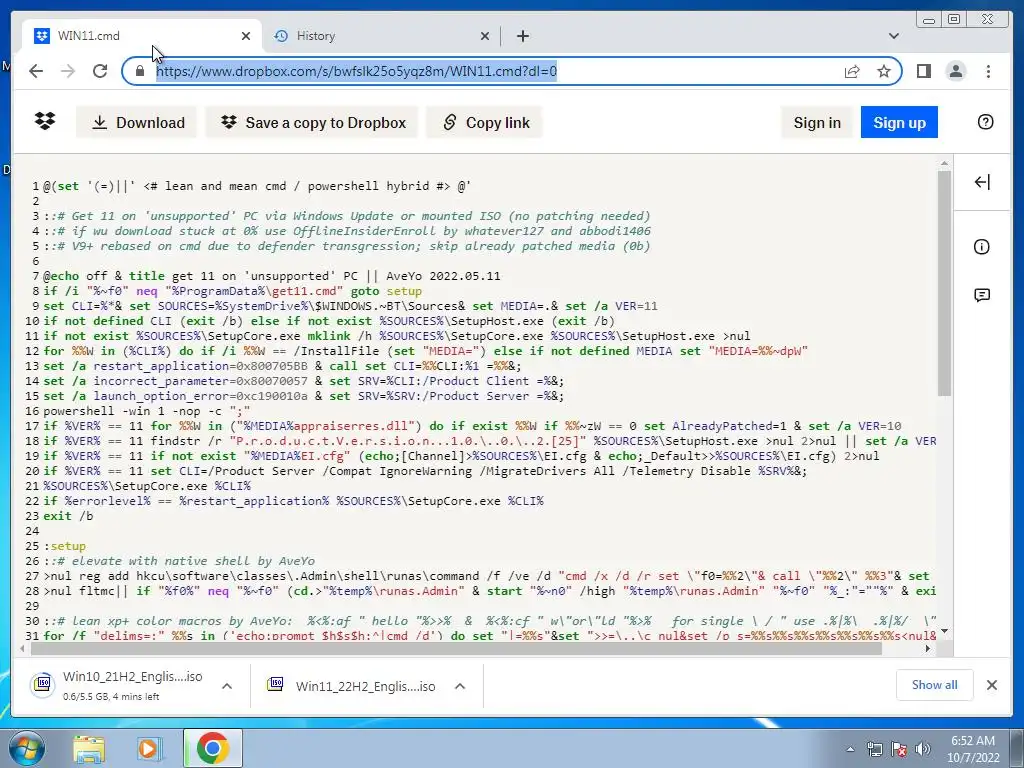Open the Windows Start menu
The height and width of the screenshot is (768, 1024).
point(26,749)
